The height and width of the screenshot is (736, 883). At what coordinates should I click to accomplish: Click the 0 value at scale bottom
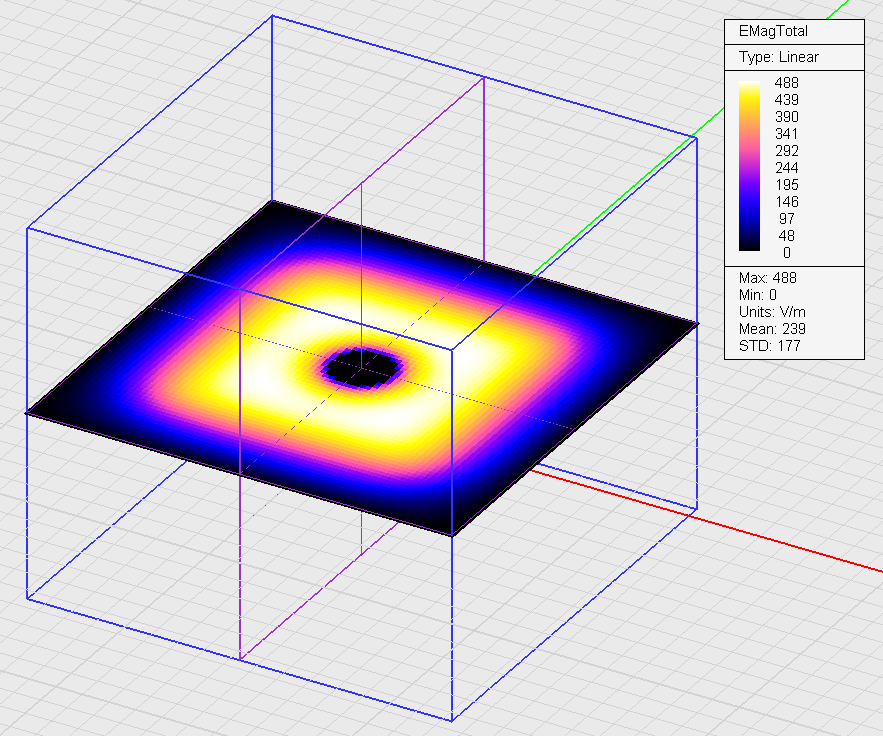(x=786, y=253)
